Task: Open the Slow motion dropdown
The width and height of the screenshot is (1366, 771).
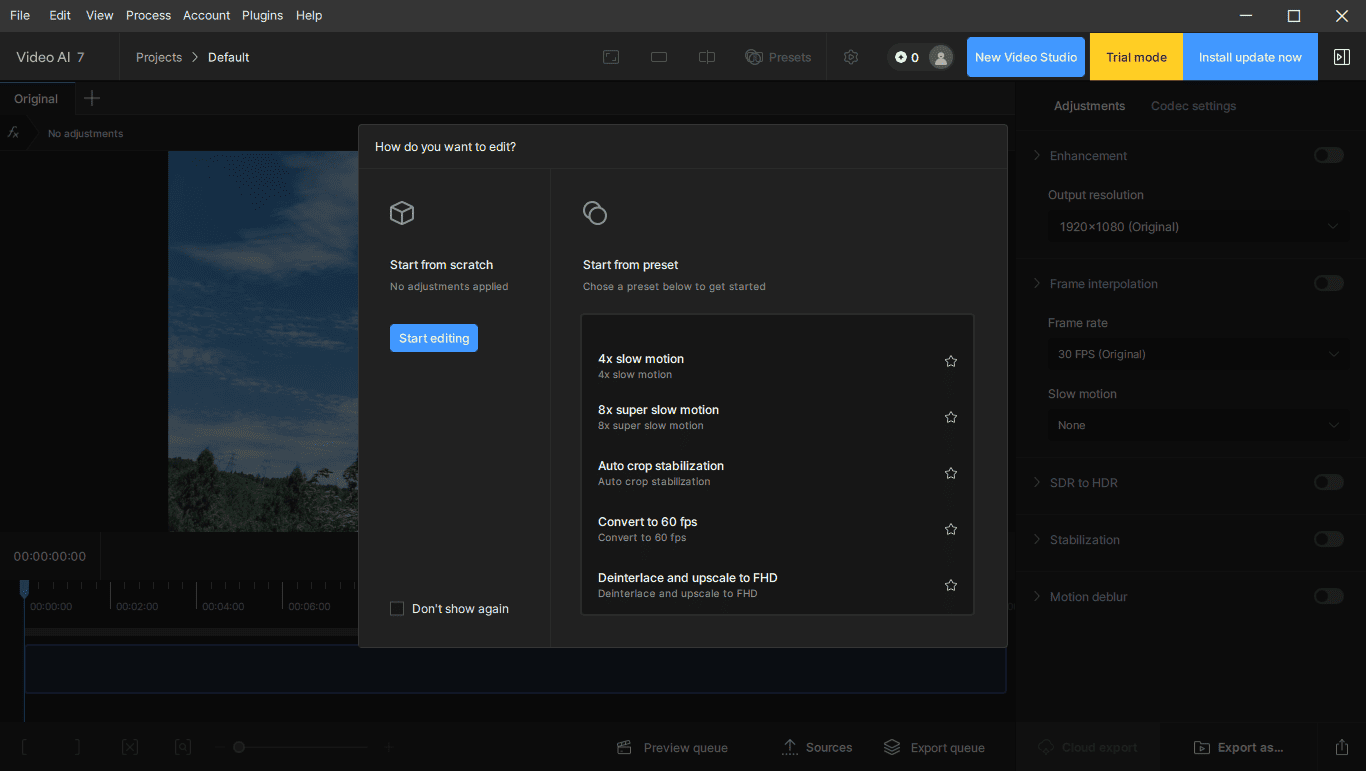Action: click(1197, 425)
